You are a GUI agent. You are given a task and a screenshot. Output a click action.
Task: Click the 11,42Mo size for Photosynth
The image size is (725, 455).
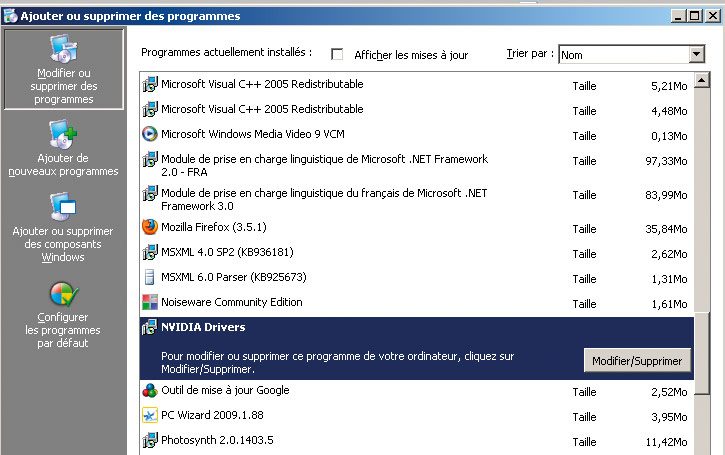point(666,443)
